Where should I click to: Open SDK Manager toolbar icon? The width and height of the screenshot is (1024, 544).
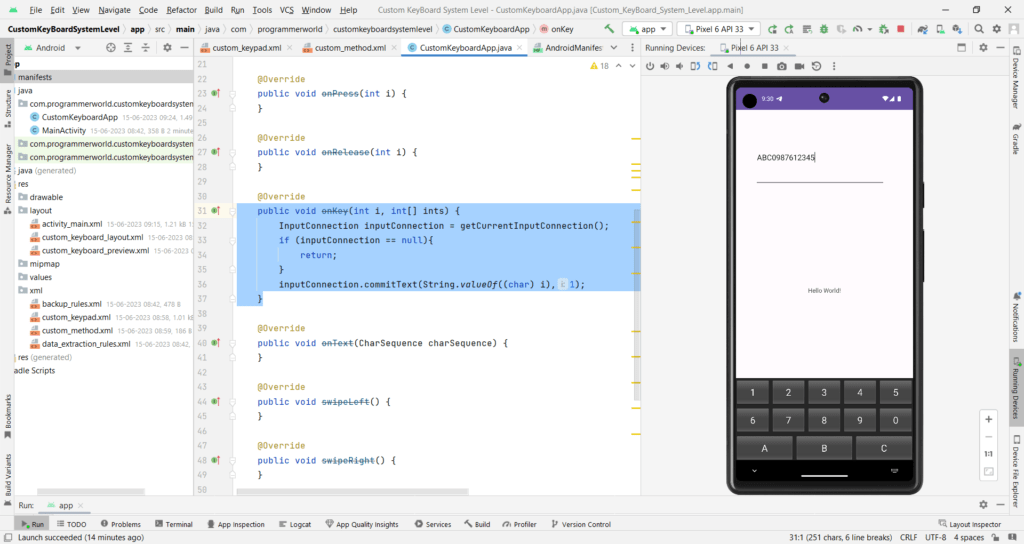click(x=957, y=29)
